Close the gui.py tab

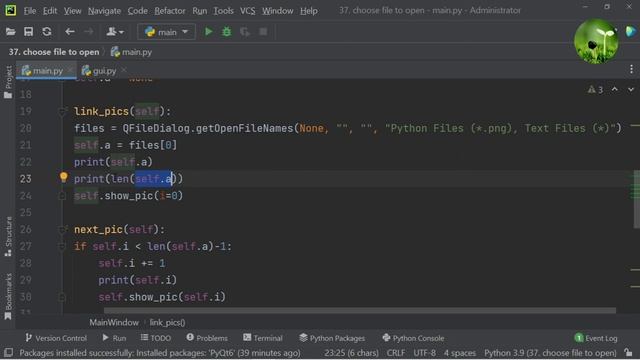coord(124,70)
